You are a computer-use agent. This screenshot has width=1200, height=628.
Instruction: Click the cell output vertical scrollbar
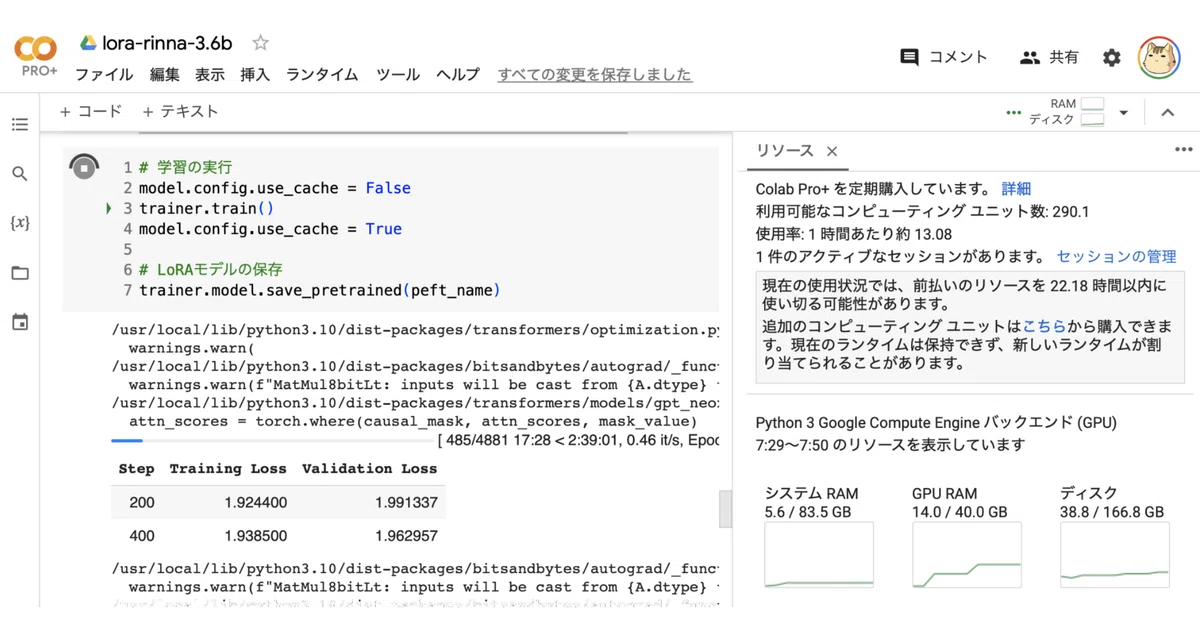coord(725,510)
